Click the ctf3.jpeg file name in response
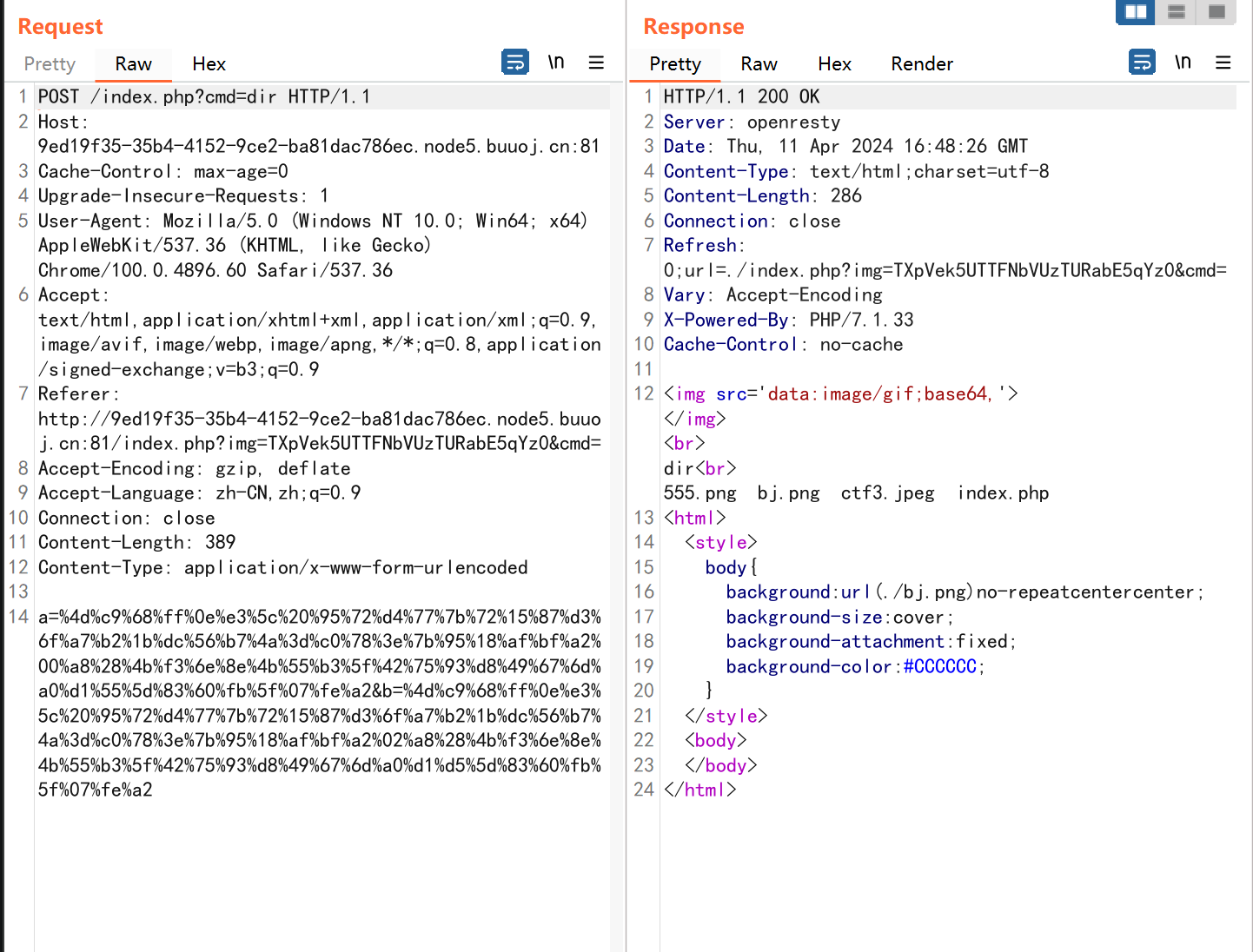The image size is (1253, 952). pyautogui.click(x=887, y=493)
